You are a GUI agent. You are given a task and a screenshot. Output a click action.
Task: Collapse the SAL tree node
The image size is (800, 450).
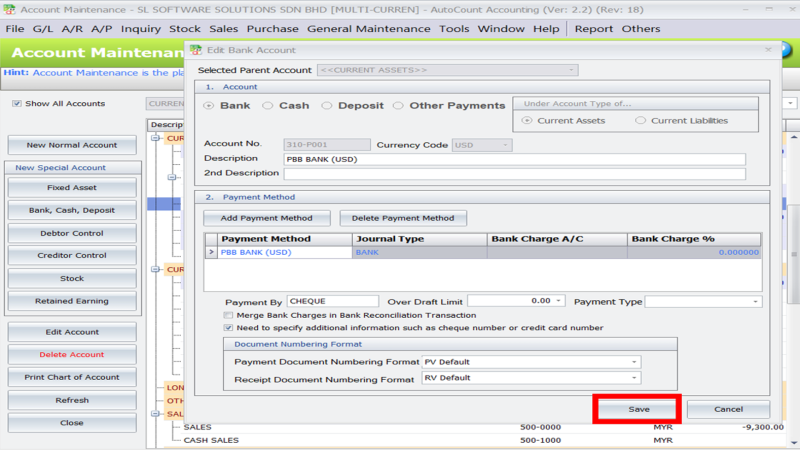(155, 414)
